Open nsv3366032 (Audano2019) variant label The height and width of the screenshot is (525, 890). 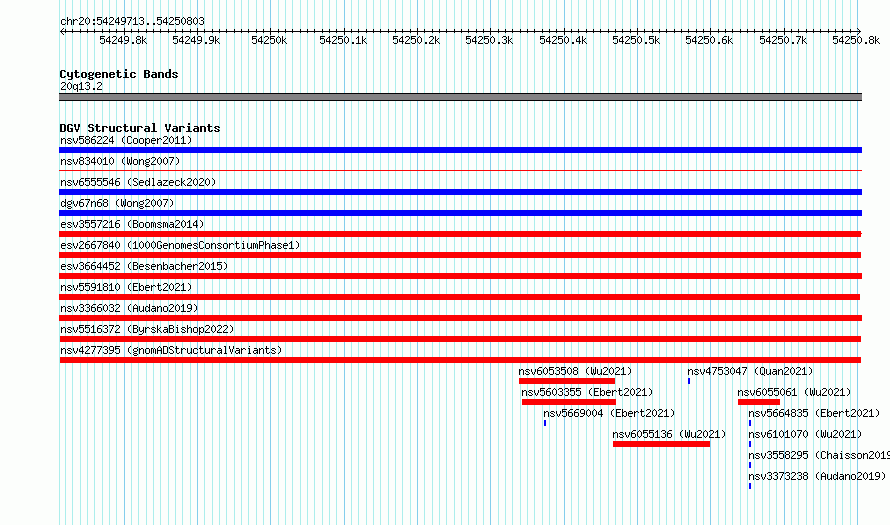129,308
